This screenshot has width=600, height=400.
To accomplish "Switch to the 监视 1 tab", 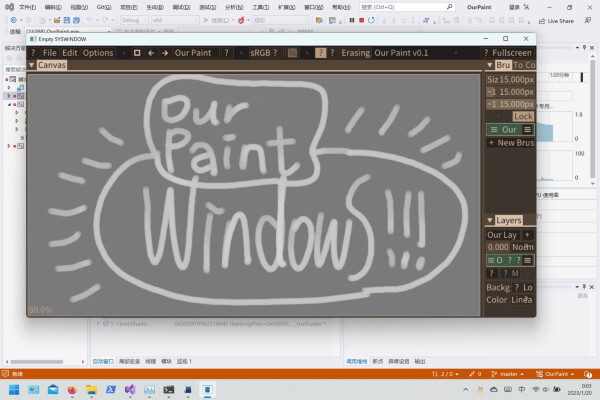I will 184,361.
